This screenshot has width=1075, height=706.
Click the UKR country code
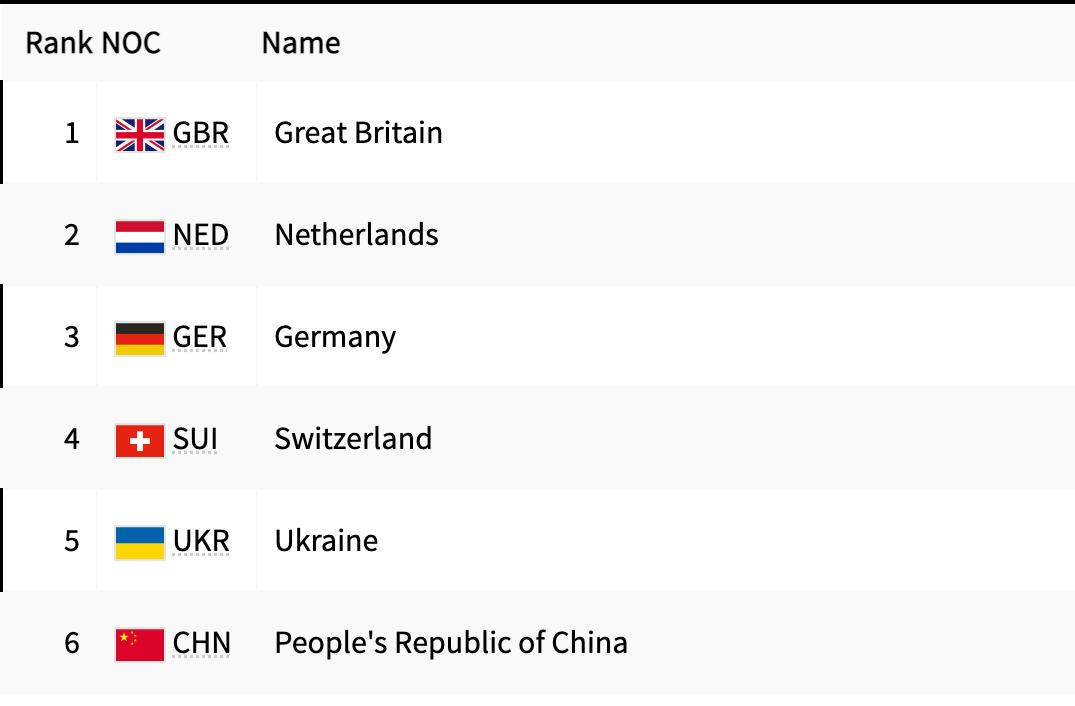(201, 541)
